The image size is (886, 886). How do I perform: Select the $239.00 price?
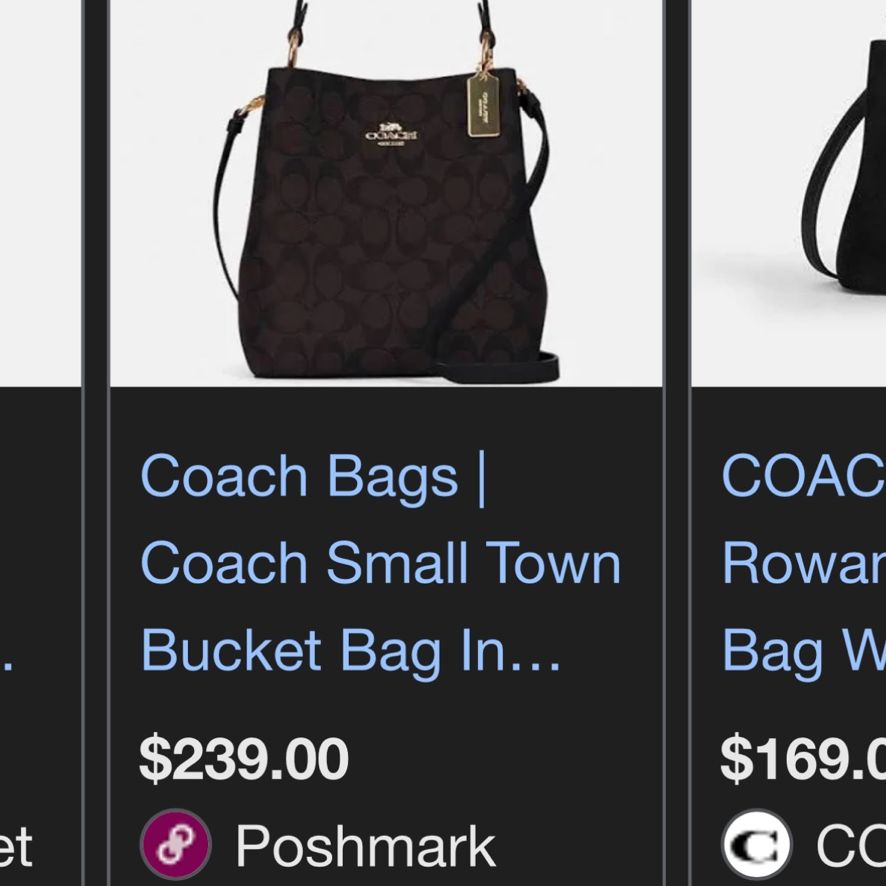tap(244, 759)
